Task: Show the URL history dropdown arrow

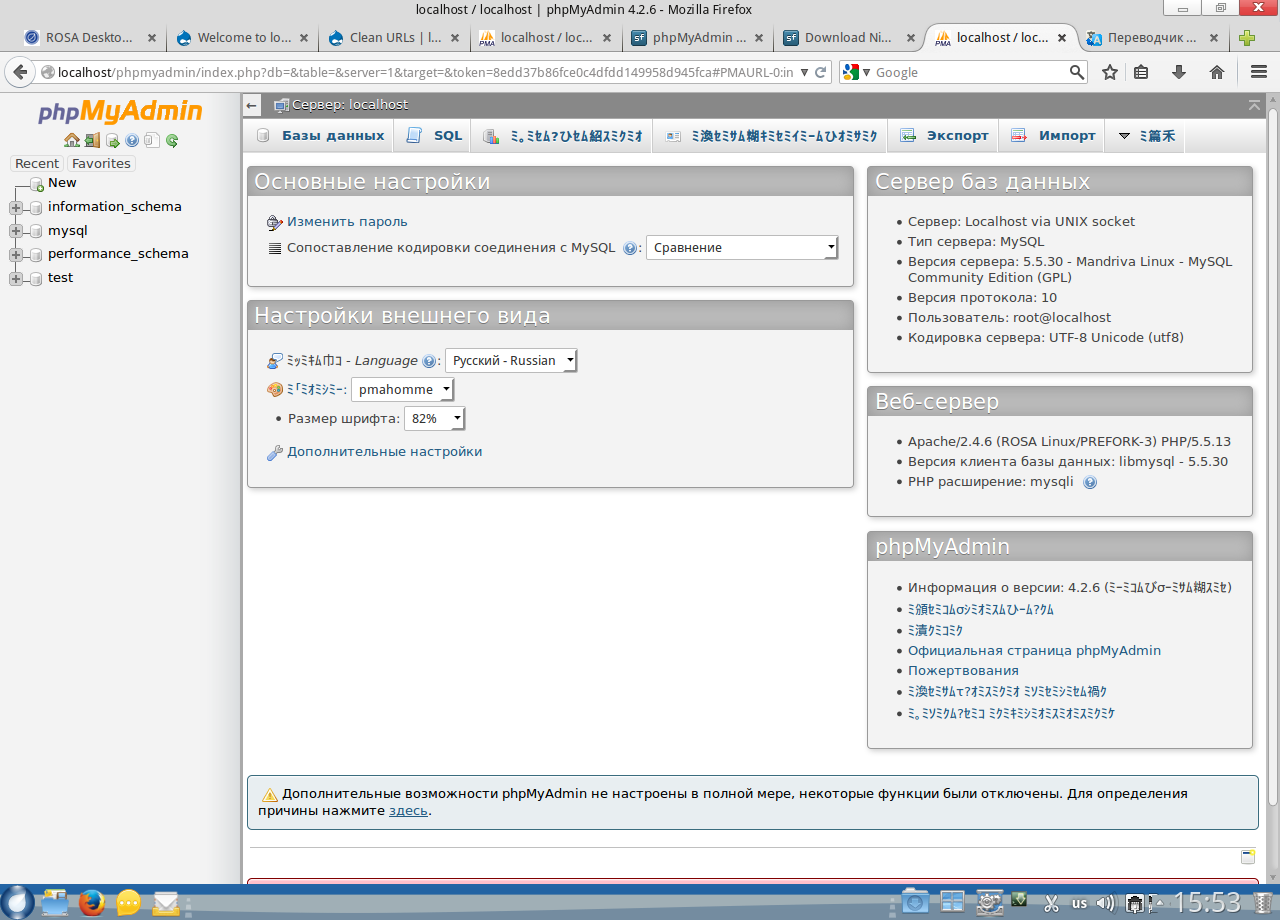Action: (805, 72)
